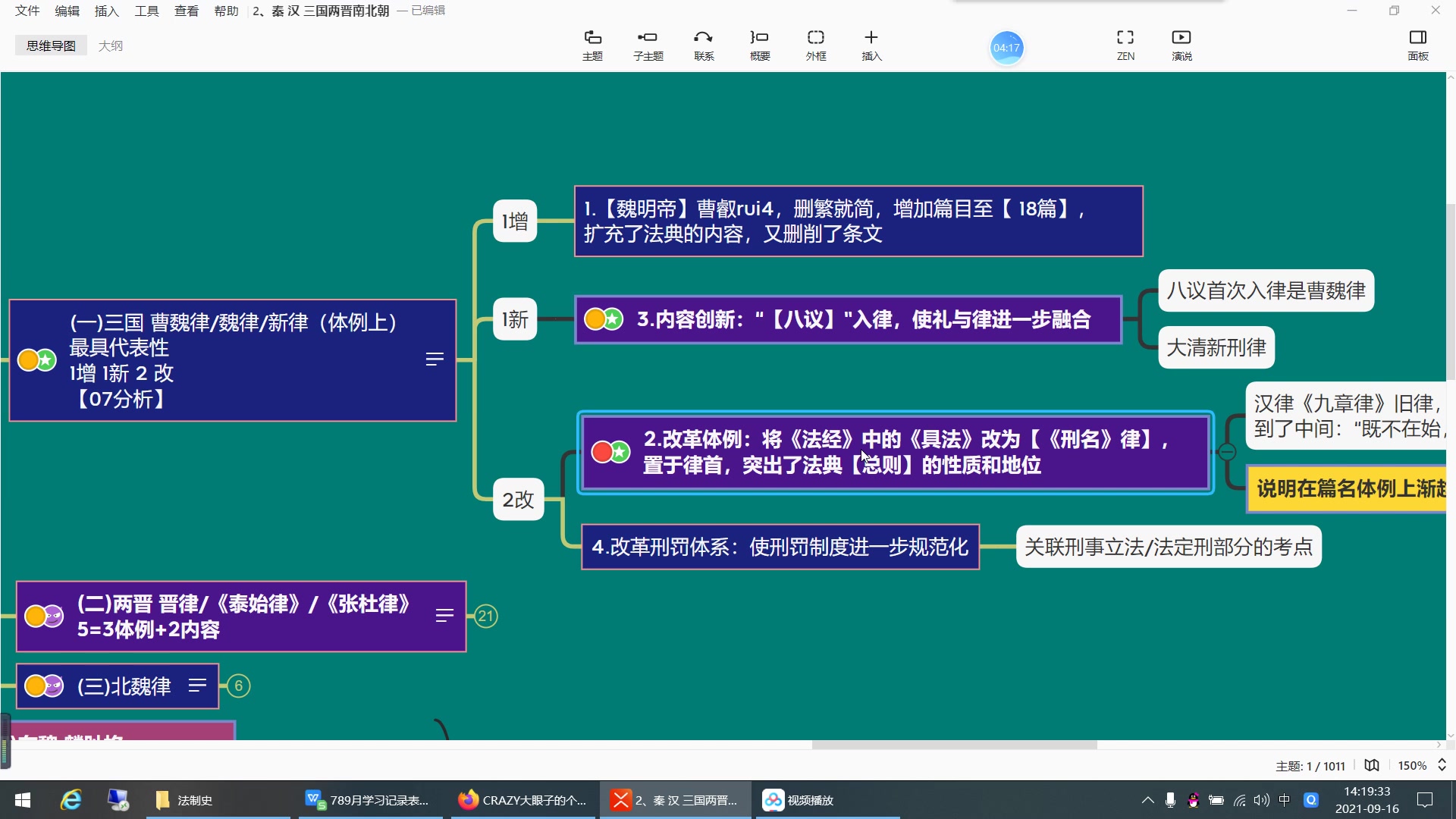Click green star marker on 内容创新 topic
The height and width of the screenshot is (819, 1456).
(x=613, y=319)
